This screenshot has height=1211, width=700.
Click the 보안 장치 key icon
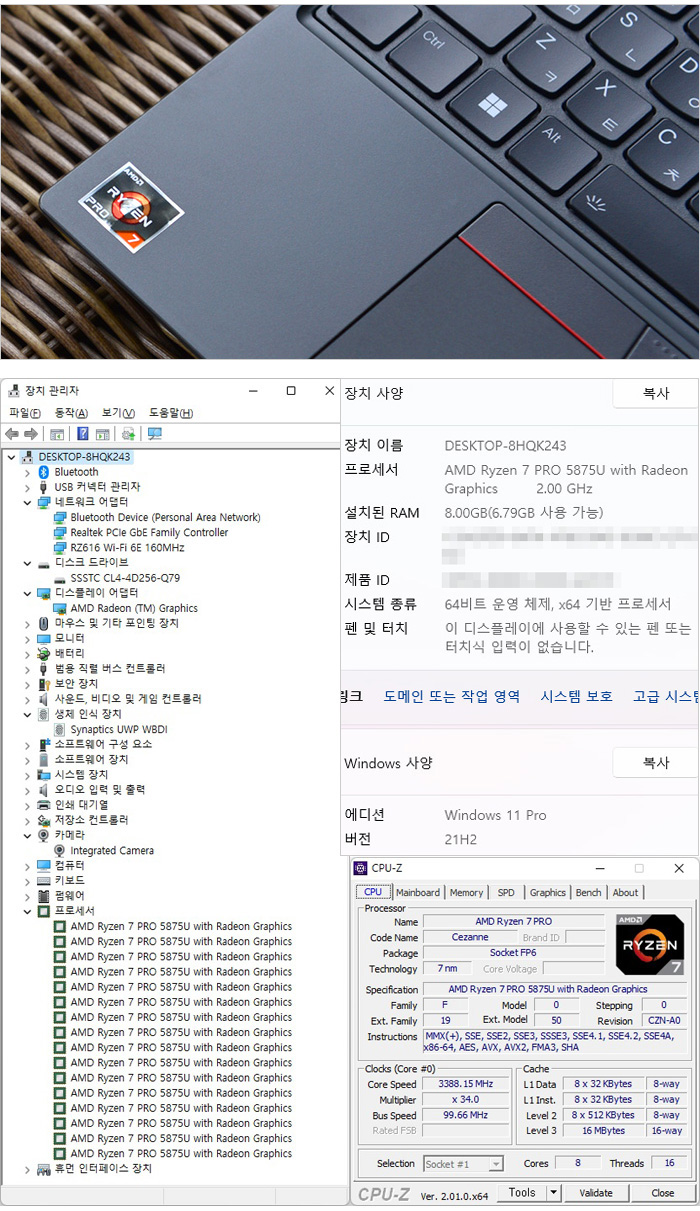click(x=44, y=684)
